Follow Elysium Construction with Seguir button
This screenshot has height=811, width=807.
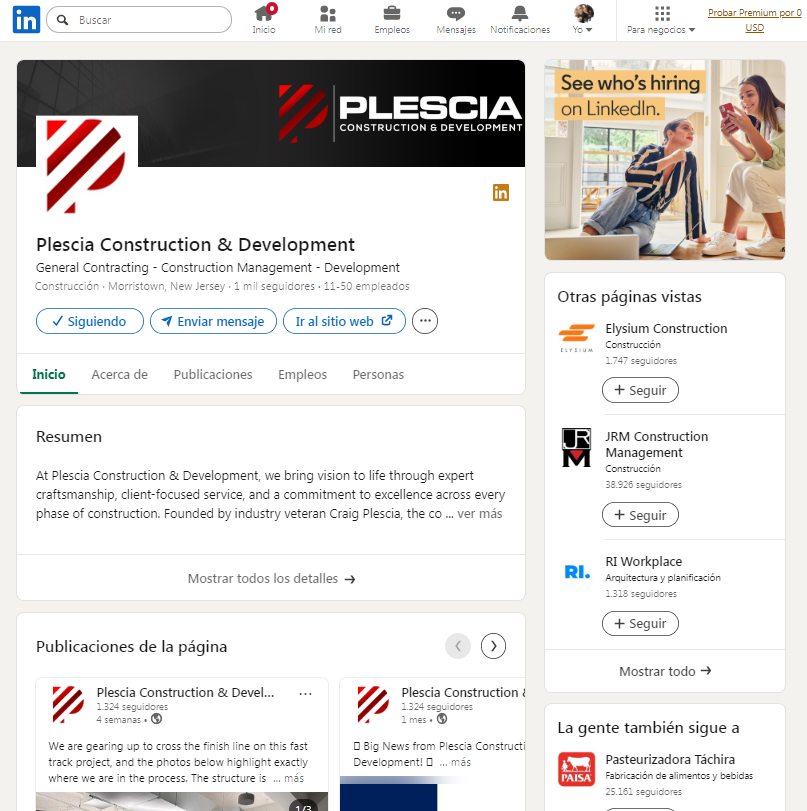pos(640,391)
